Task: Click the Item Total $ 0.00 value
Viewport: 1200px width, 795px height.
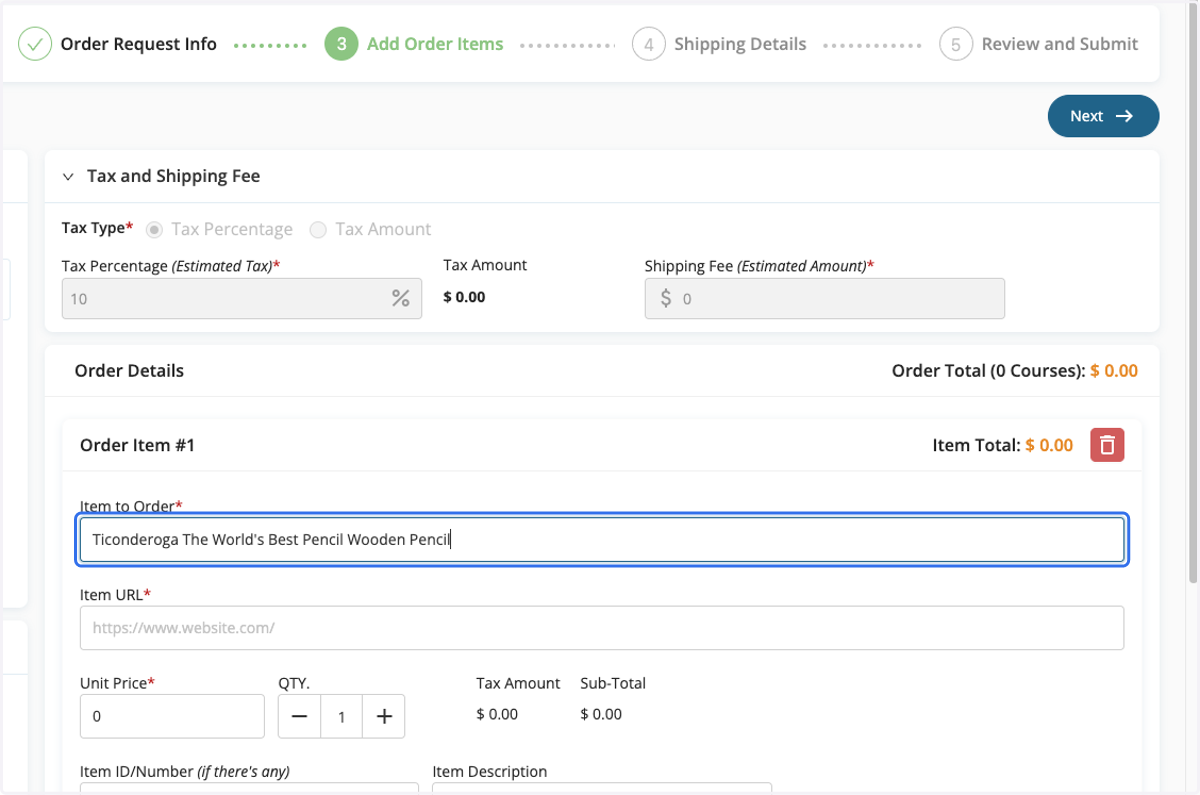Action: (x=1049, y=445)
